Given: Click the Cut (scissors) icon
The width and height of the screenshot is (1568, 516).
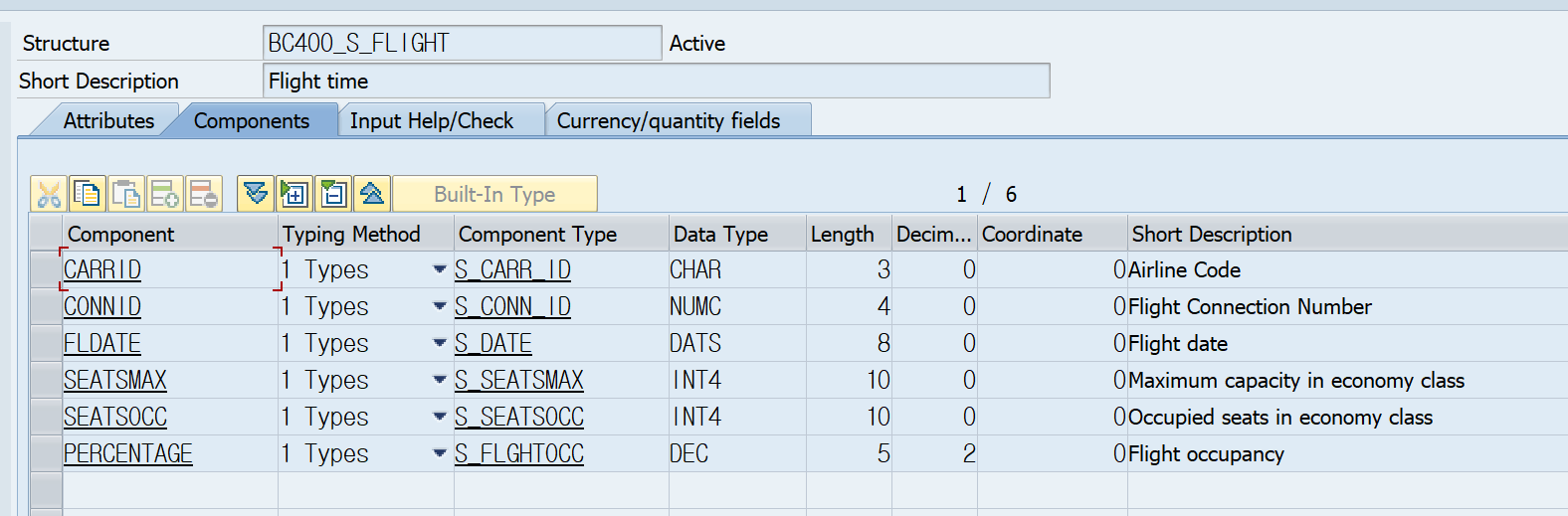Looking at the screenshot, I should [x=49, y=194].
